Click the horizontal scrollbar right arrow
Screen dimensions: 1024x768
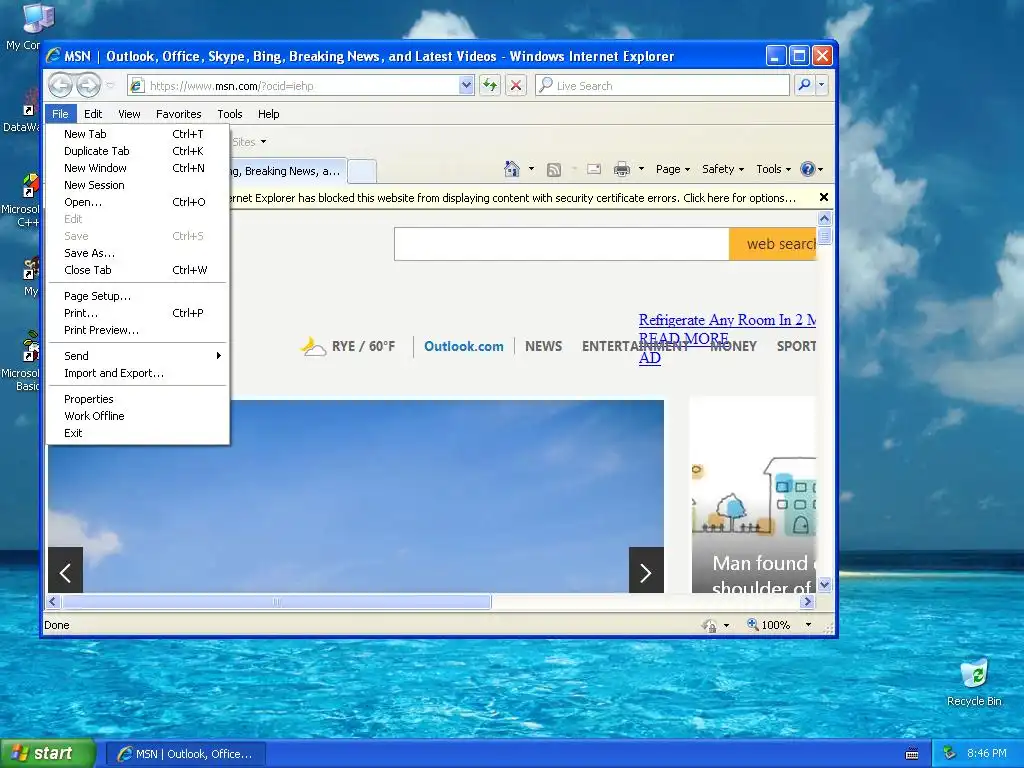click(x=808, y=601)
